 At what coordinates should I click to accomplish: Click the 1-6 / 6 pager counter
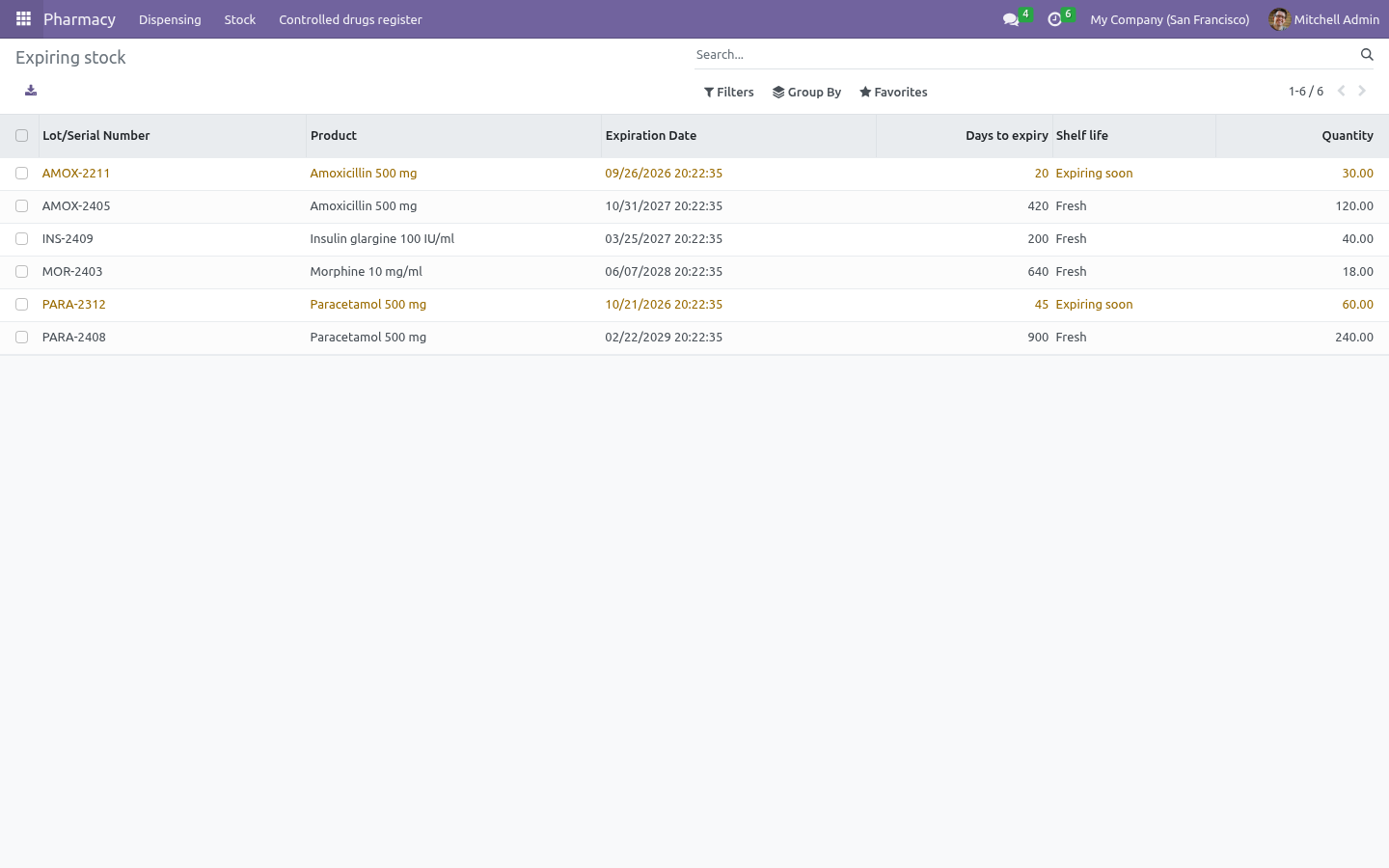coord(1306,92)
